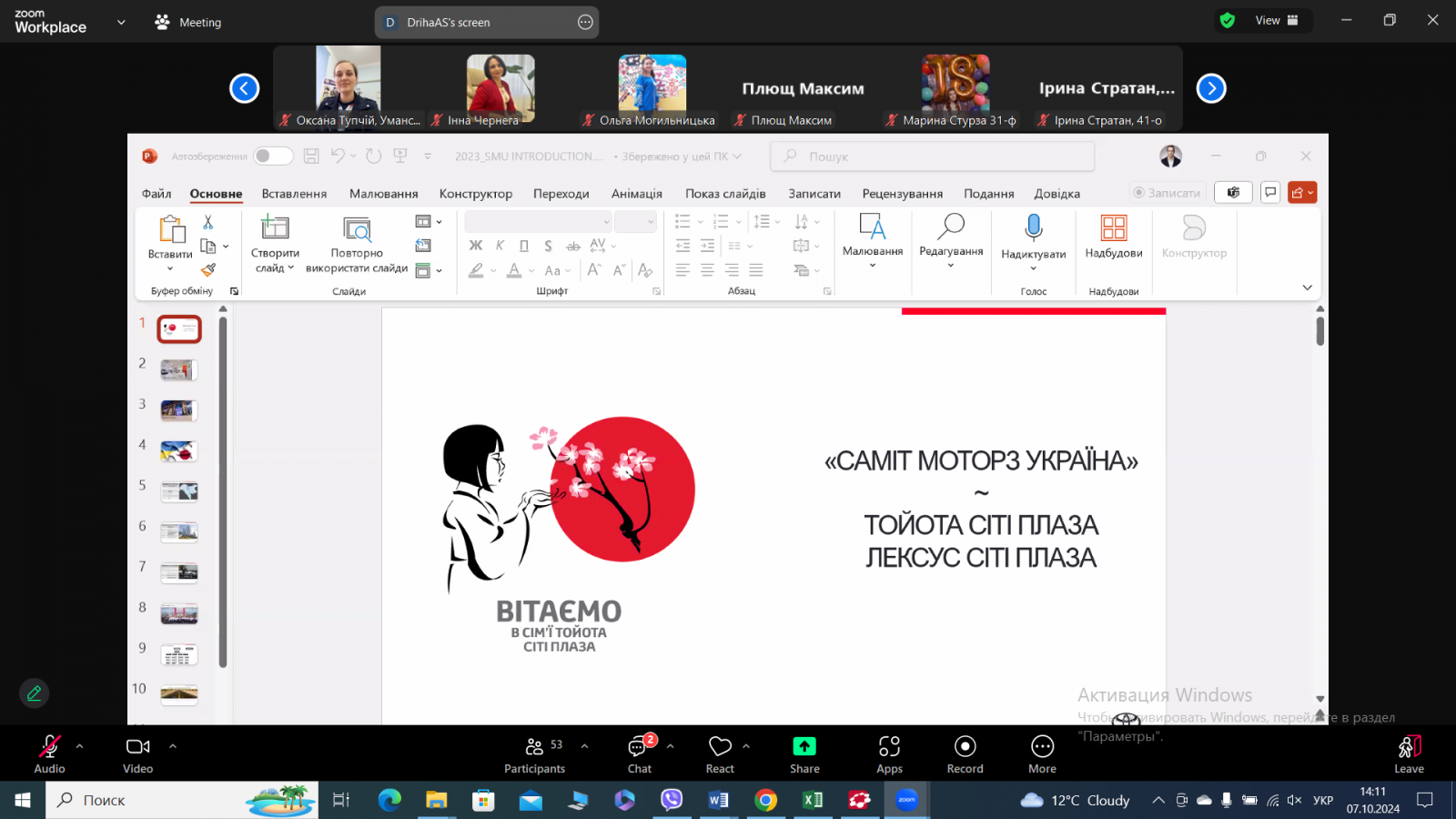This screenshot has width=1456, height=819.
Task: Click the text highlight color icon
Action: (x=476, y=270)
